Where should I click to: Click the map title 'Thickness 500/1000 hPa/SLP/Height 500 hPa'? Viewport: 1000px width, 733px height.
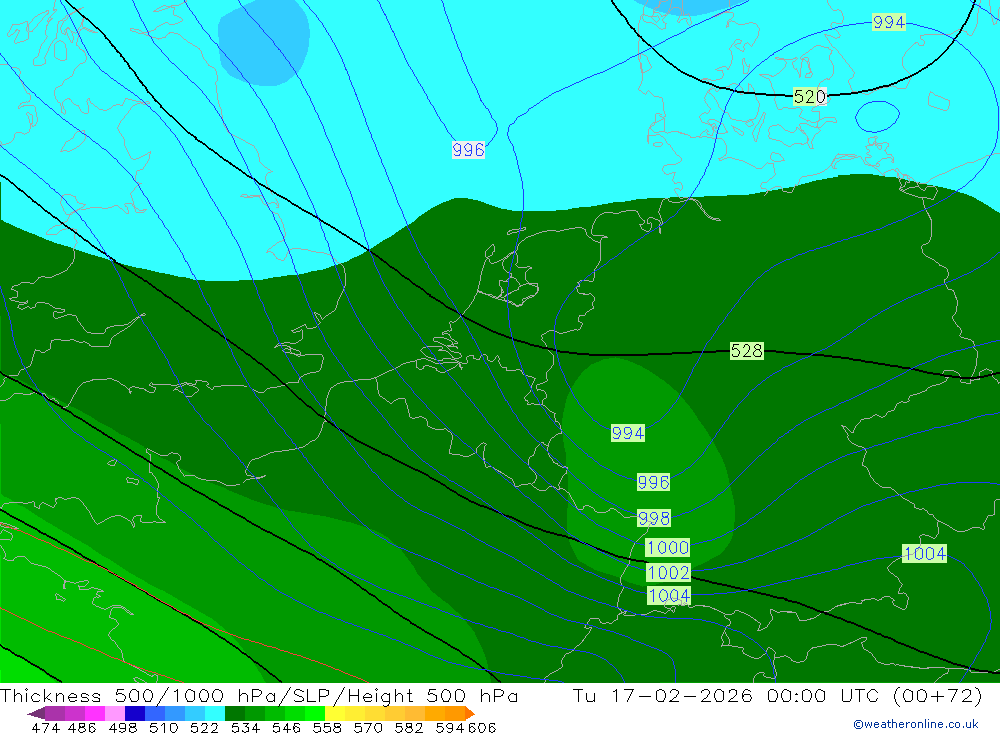[259, 696]
